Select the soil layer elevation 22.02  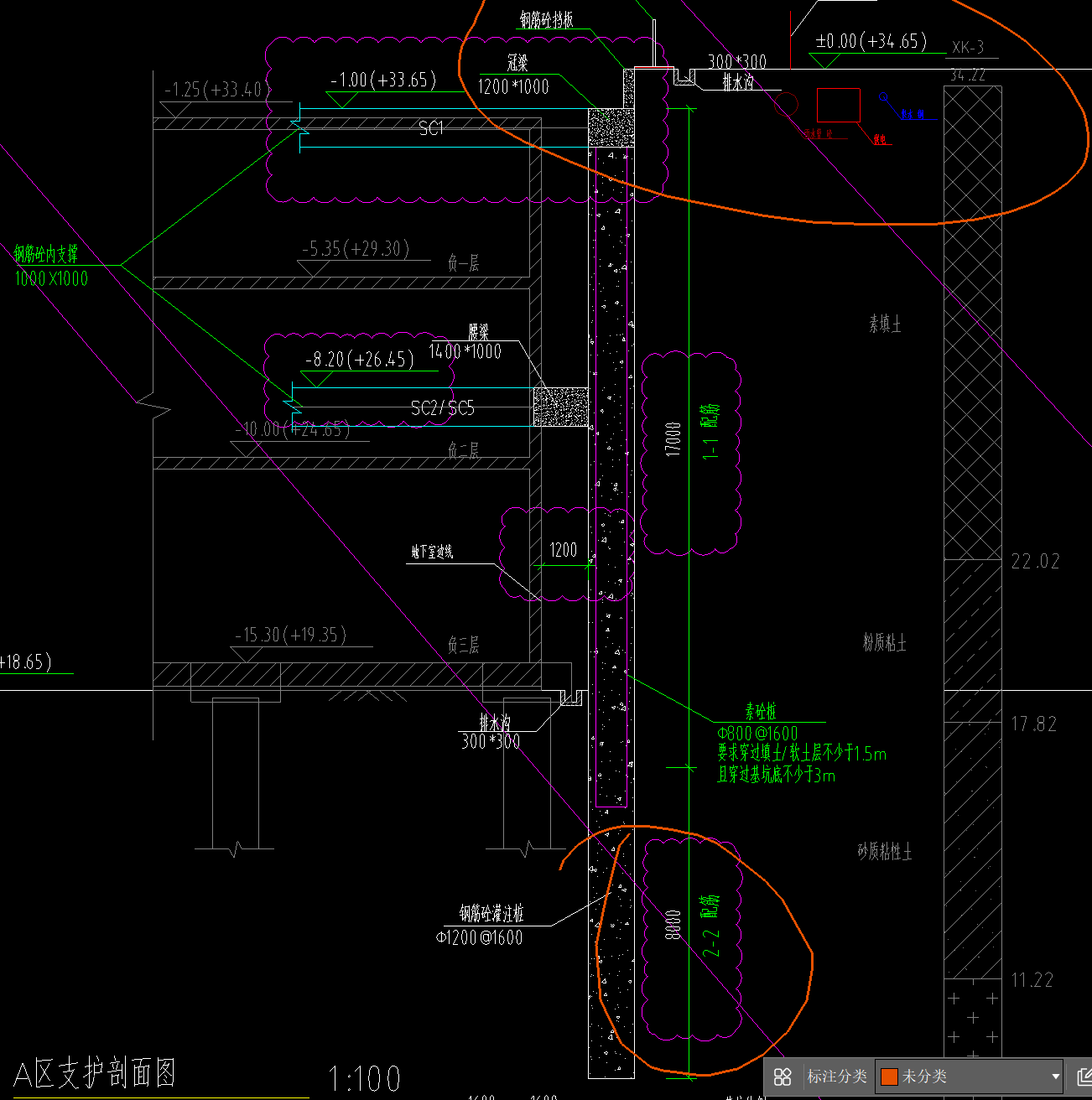click(1035, 562)
